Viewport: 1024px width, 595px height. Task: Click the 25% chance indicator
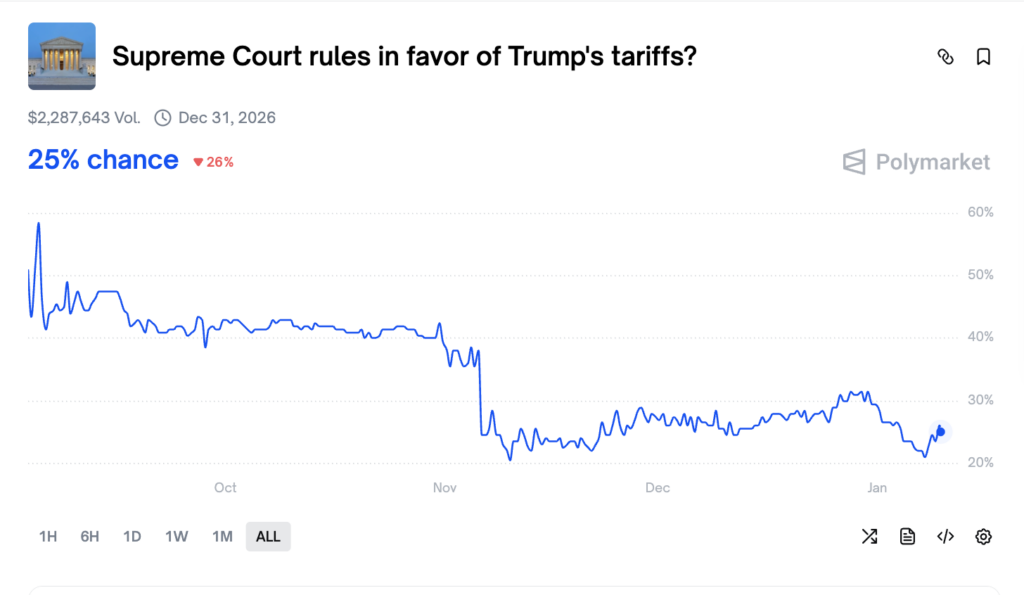click(103, 160)
